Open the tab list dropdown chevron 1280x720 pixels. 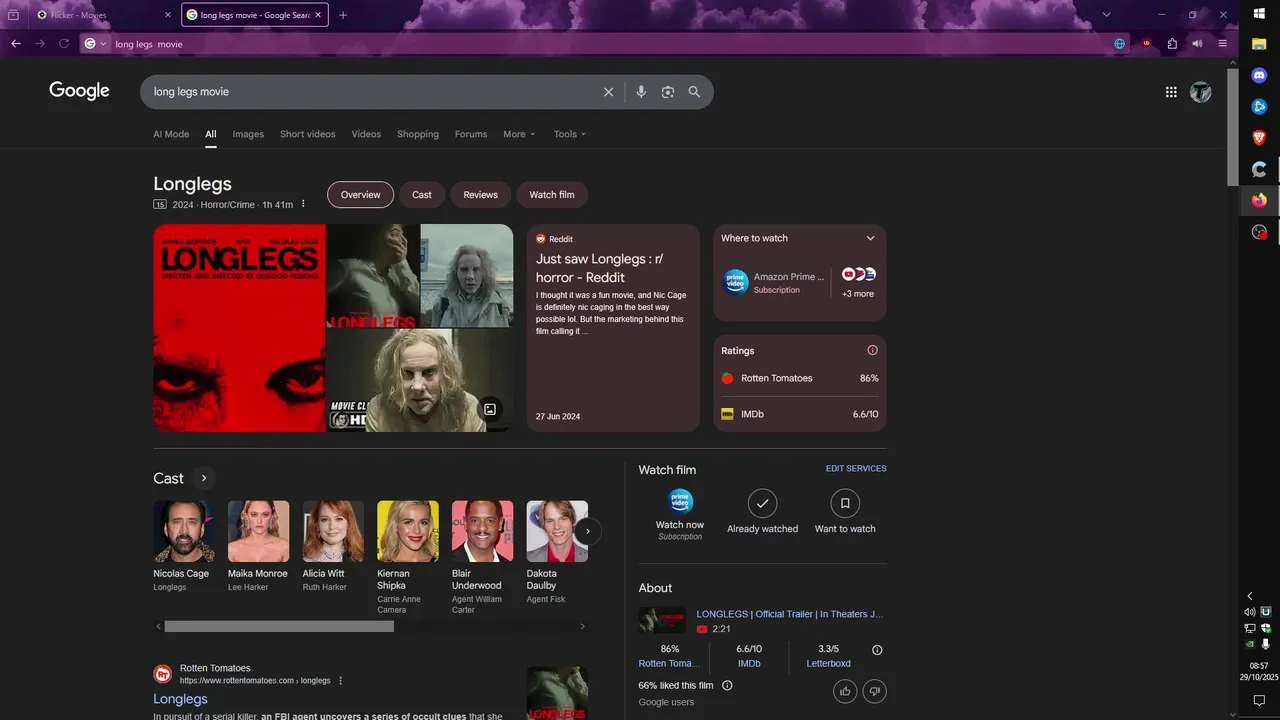[x=1106, y=15]
